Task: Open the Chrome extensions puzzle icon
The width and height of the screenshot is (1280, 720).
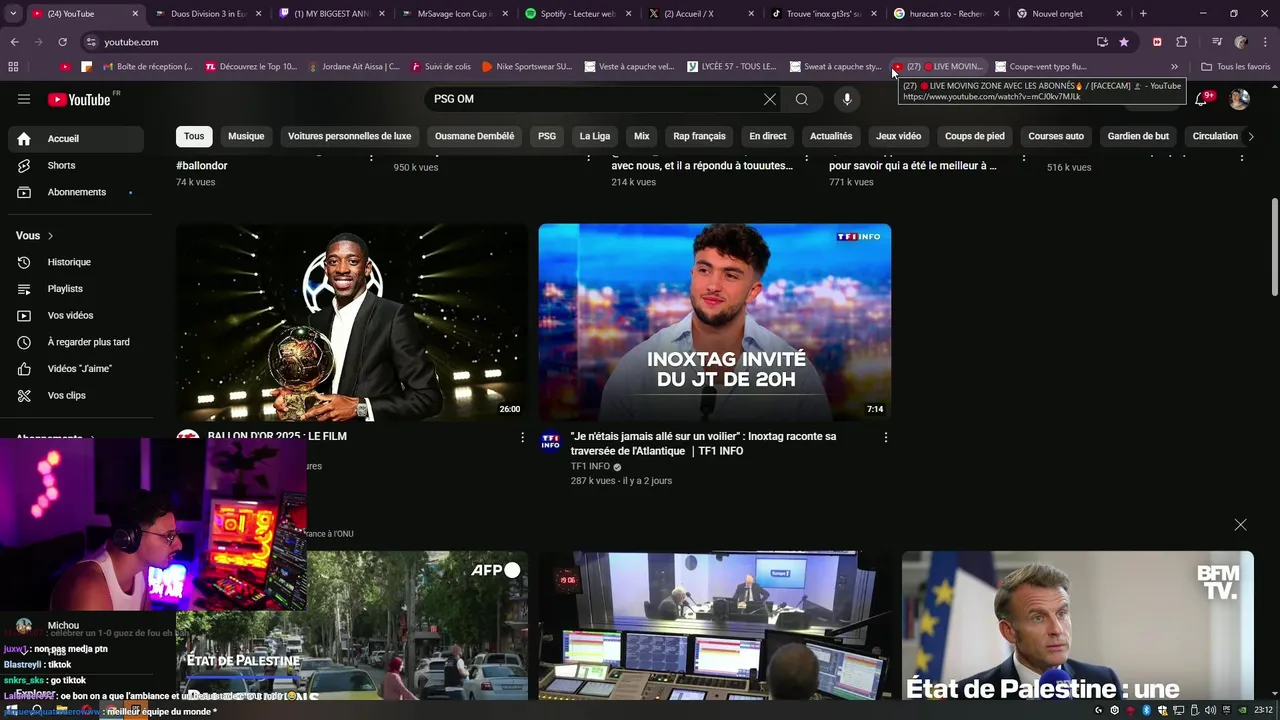Action: 1181,42
